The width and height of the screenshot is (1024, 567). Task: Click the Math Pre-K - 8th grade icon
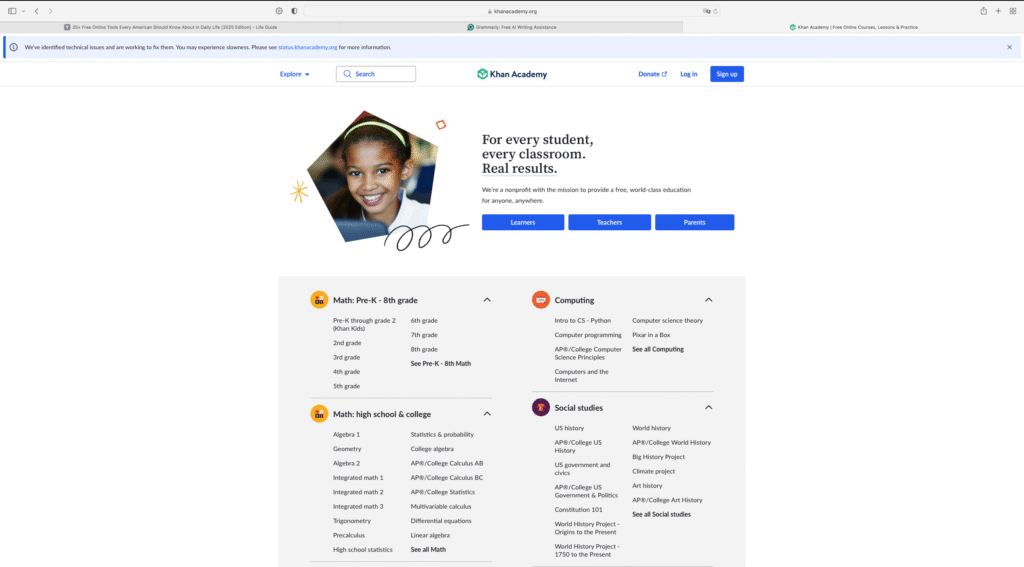pos(319,300)
